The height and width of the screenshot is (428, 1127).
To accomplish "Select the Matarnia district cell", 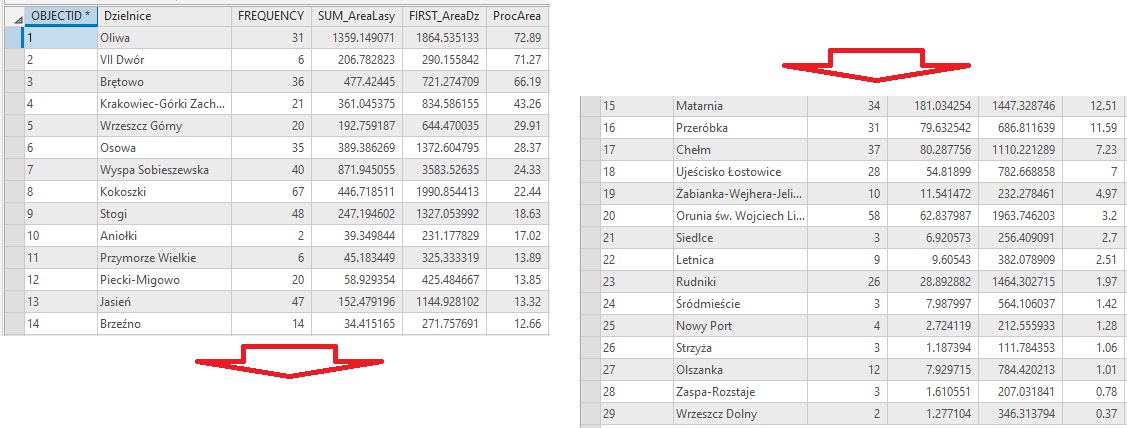I will click(740, 106).
